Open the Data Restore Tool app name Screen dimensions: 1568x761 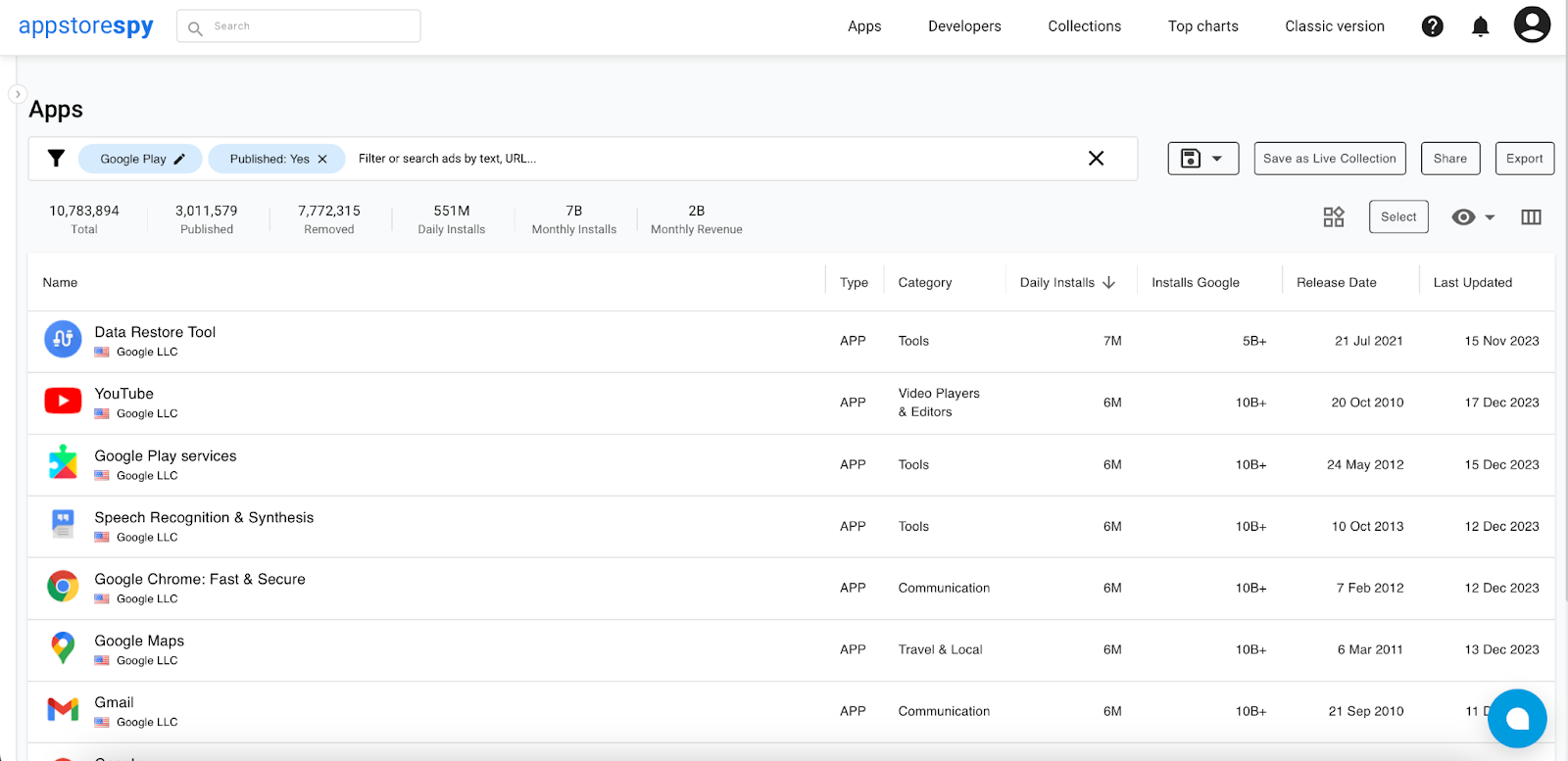(155, 332)
